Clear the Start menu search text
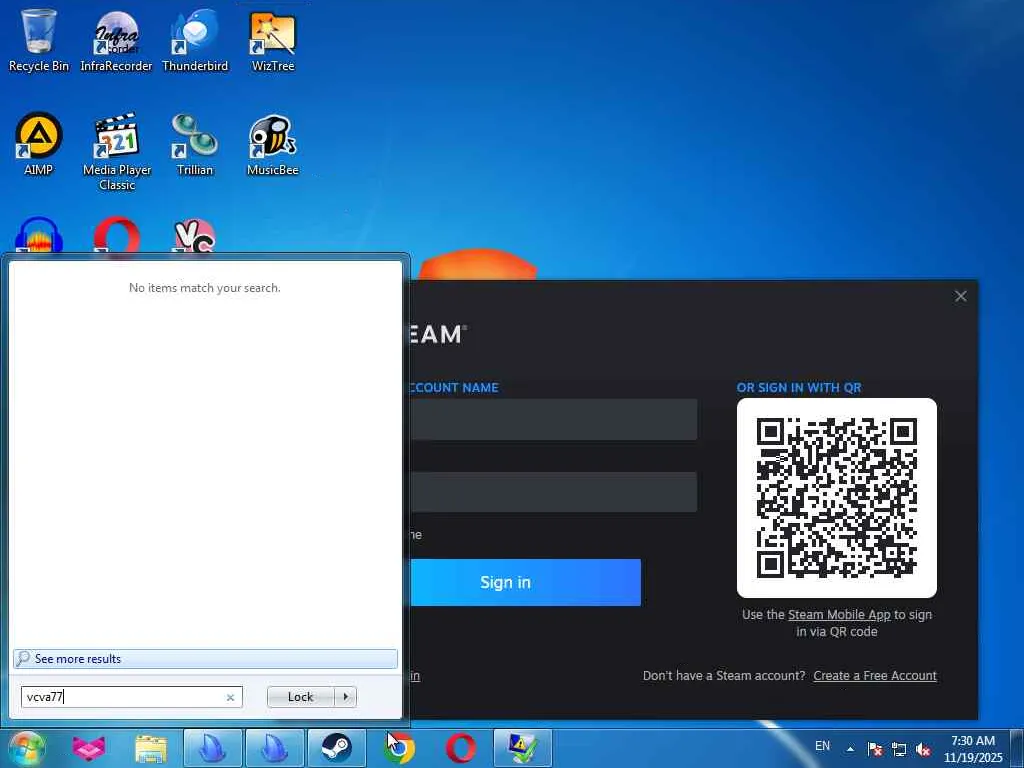The width and height of the screenshot is (1024, 768). 231,697
